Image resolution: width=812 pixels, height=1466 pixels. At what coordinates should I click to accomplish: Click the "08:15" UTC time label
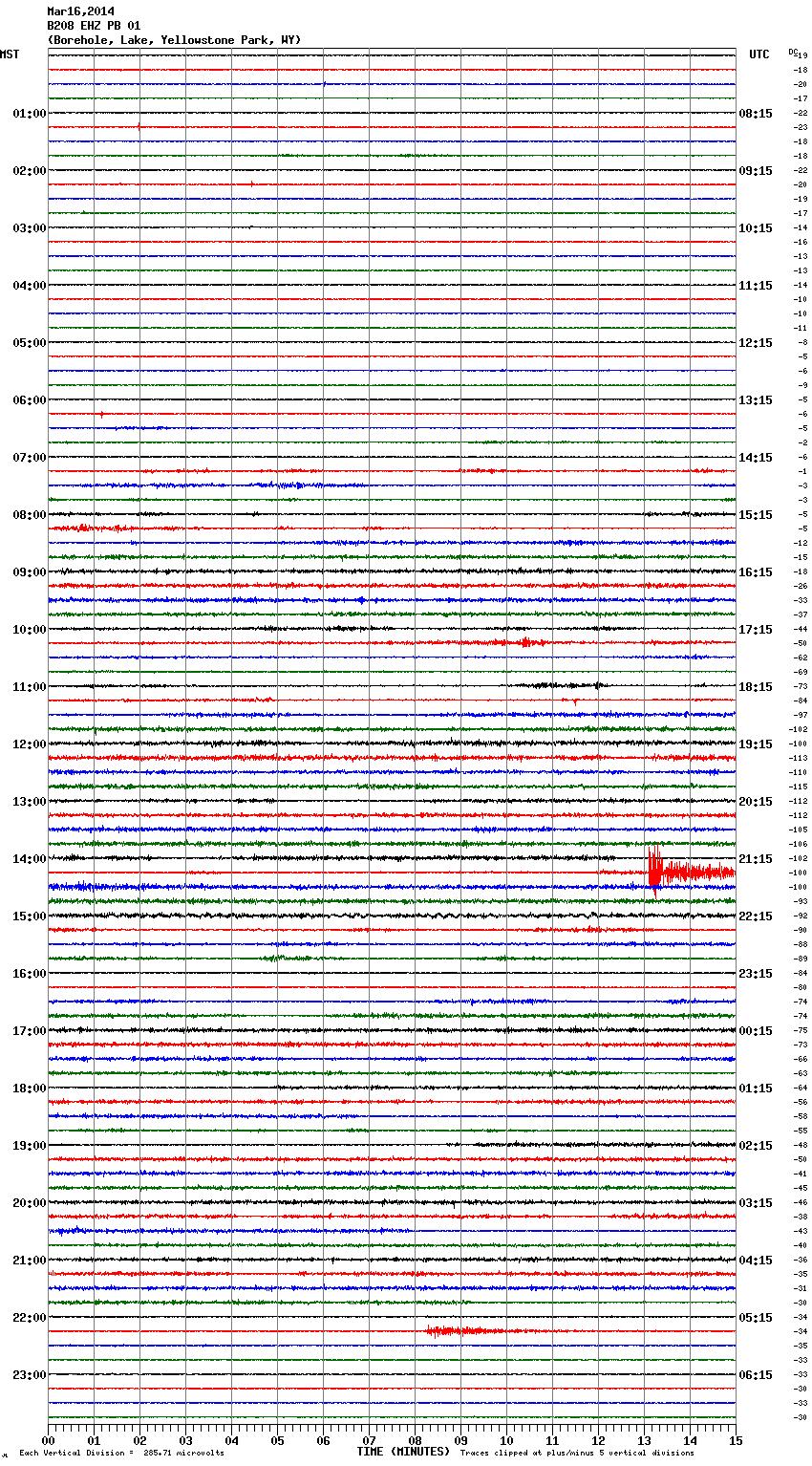pos(756,114)
